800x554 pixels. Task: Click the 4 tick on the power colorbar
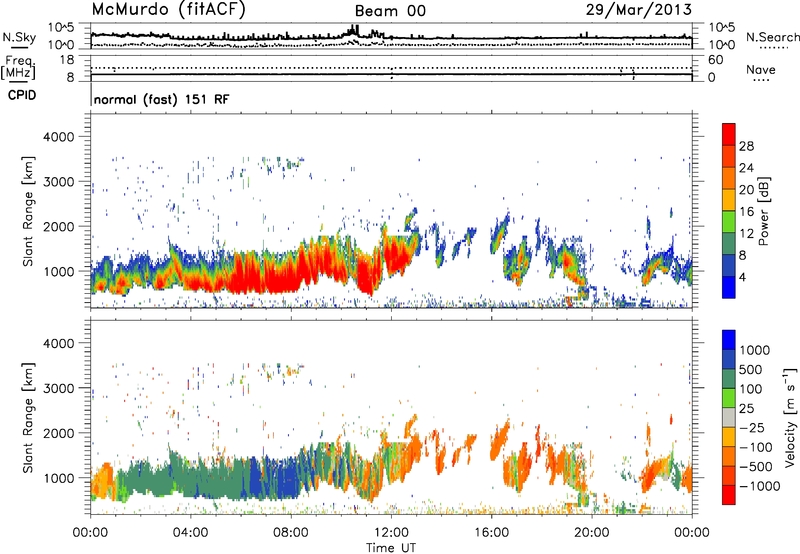743,277
